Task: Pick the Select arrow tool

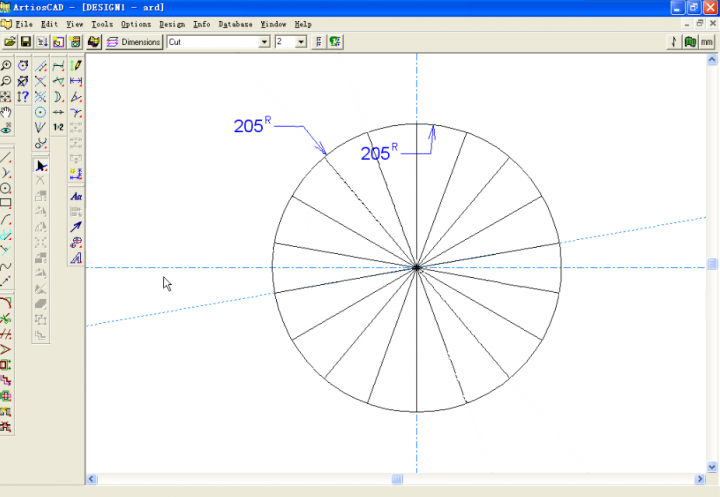Action: [41, 165]
